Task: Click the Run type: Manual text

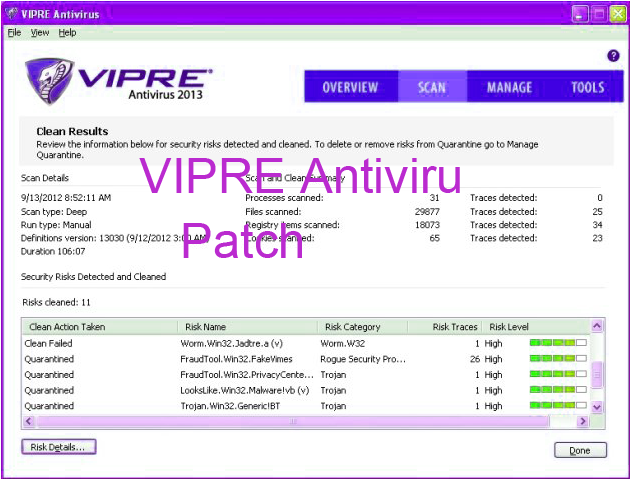Action: 56,225
